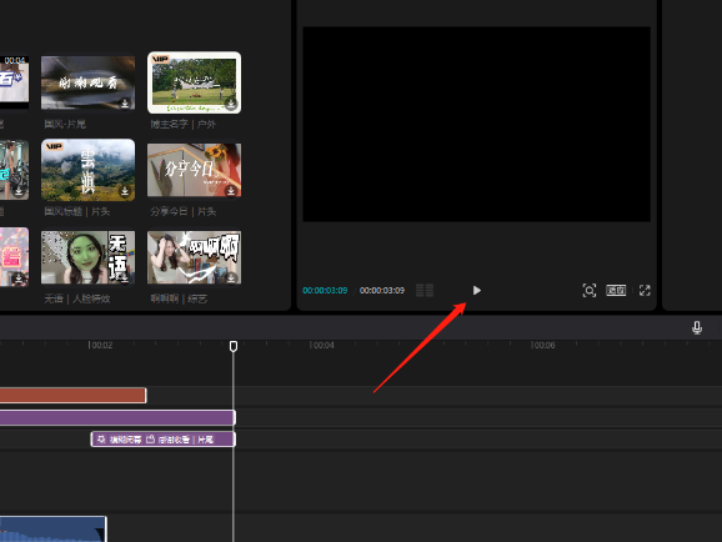Viewport: 722px width, 542px height.
Task: Open the preview zoom focus icon
Action: pyautogui.click(x=589, y=291)
